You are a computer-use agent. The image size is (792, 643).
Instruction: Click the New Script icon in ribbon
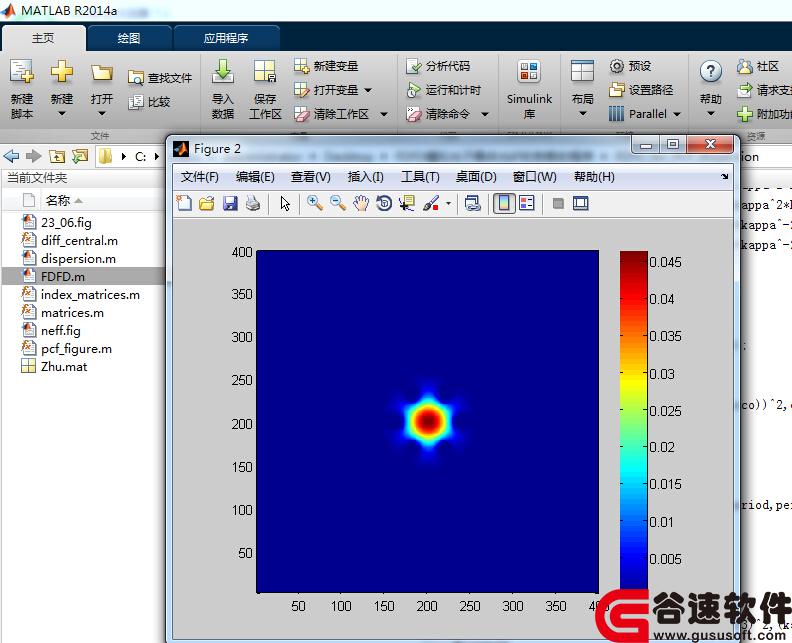coord(22,71)
